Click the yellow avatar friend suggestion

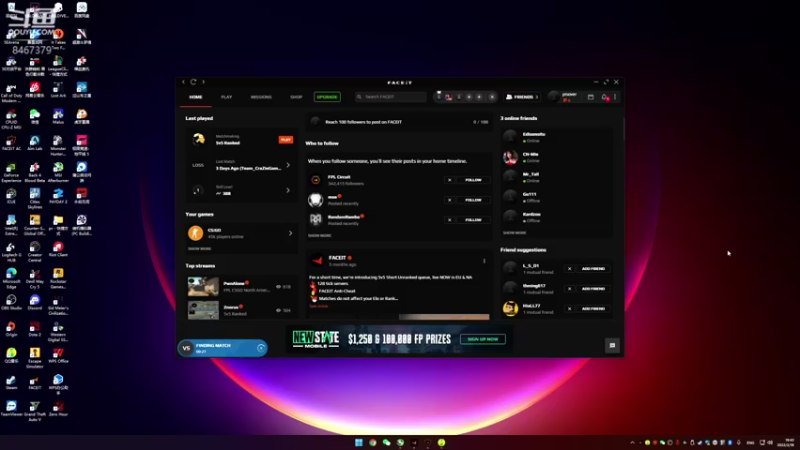click(x=510, y=309)
